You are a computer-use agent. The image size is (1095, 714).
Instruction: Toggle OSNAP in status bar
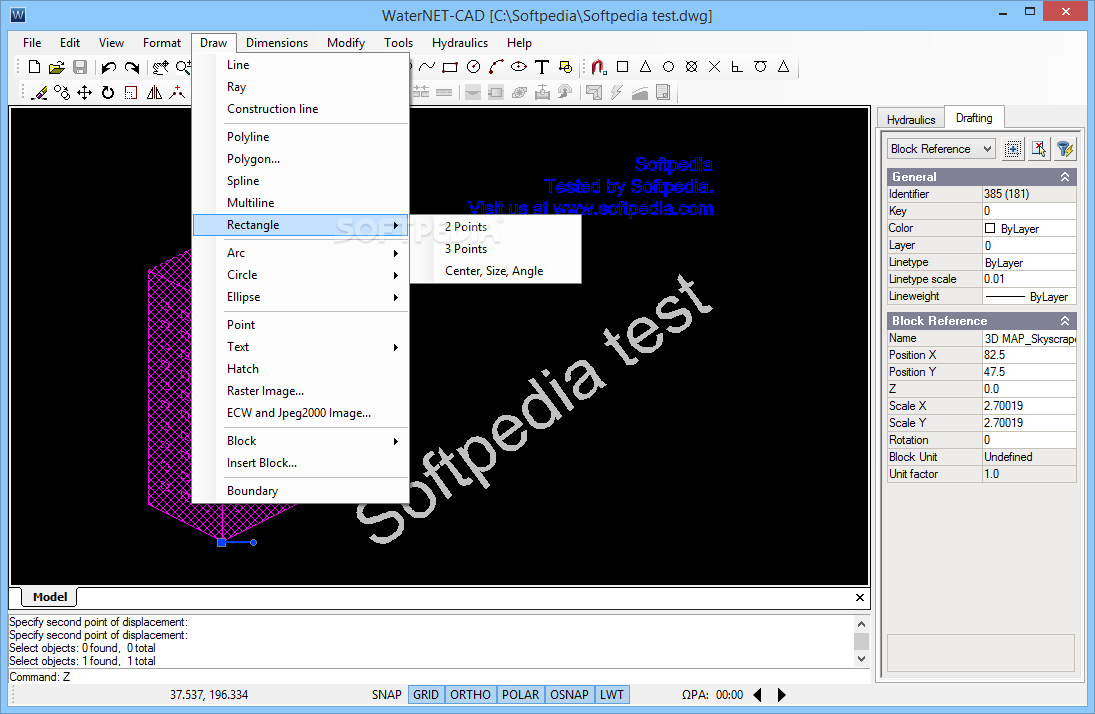tap(569, 694)
